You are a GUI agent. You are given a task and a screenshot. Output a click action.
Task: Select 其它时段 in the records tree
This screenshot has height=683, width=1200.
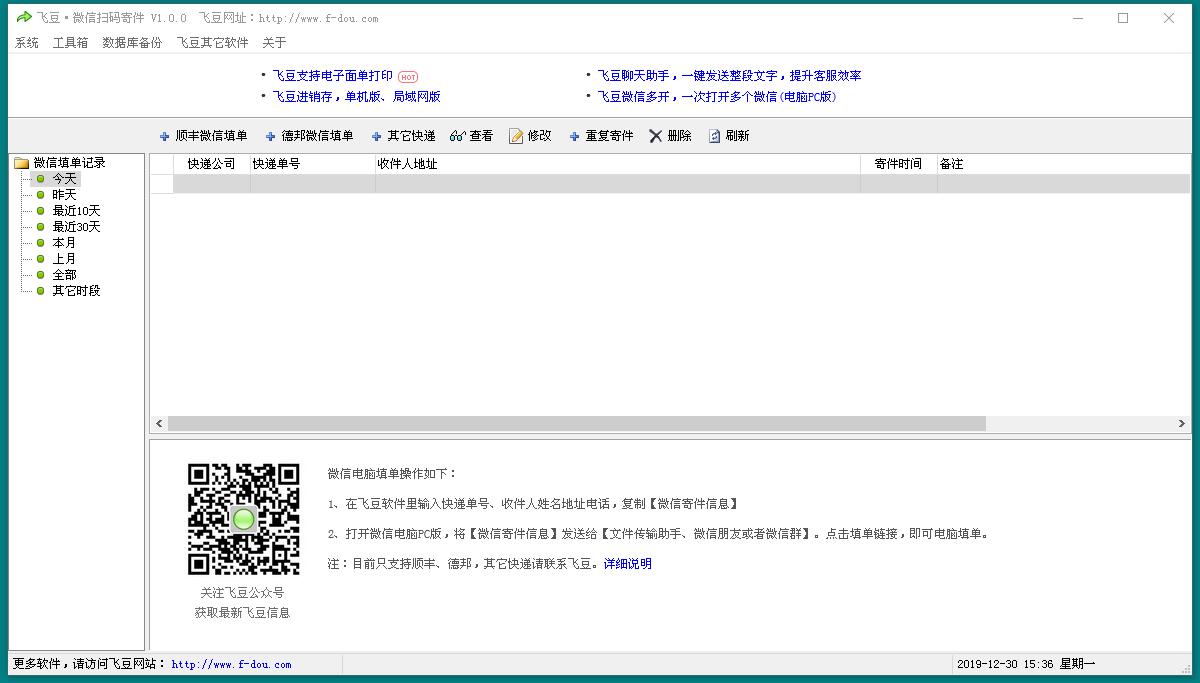(76, 291)
